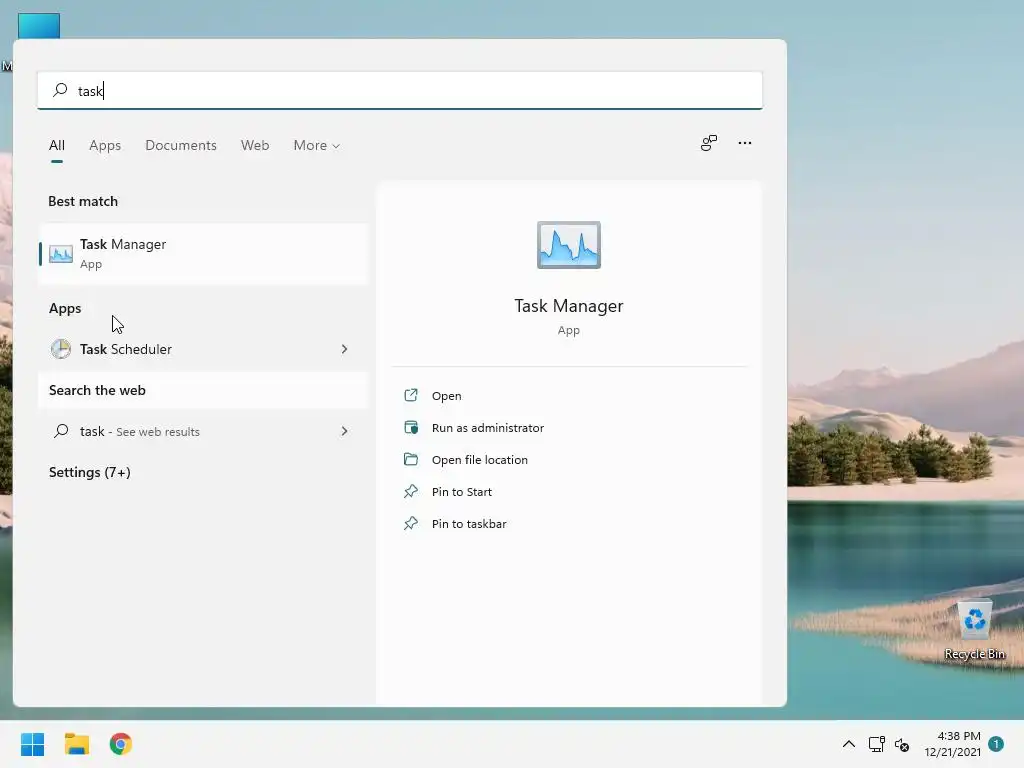Click the Task Manager title in preview pane
The width and height of the screenshot is (1024, 768).
(x=569, y=306)
